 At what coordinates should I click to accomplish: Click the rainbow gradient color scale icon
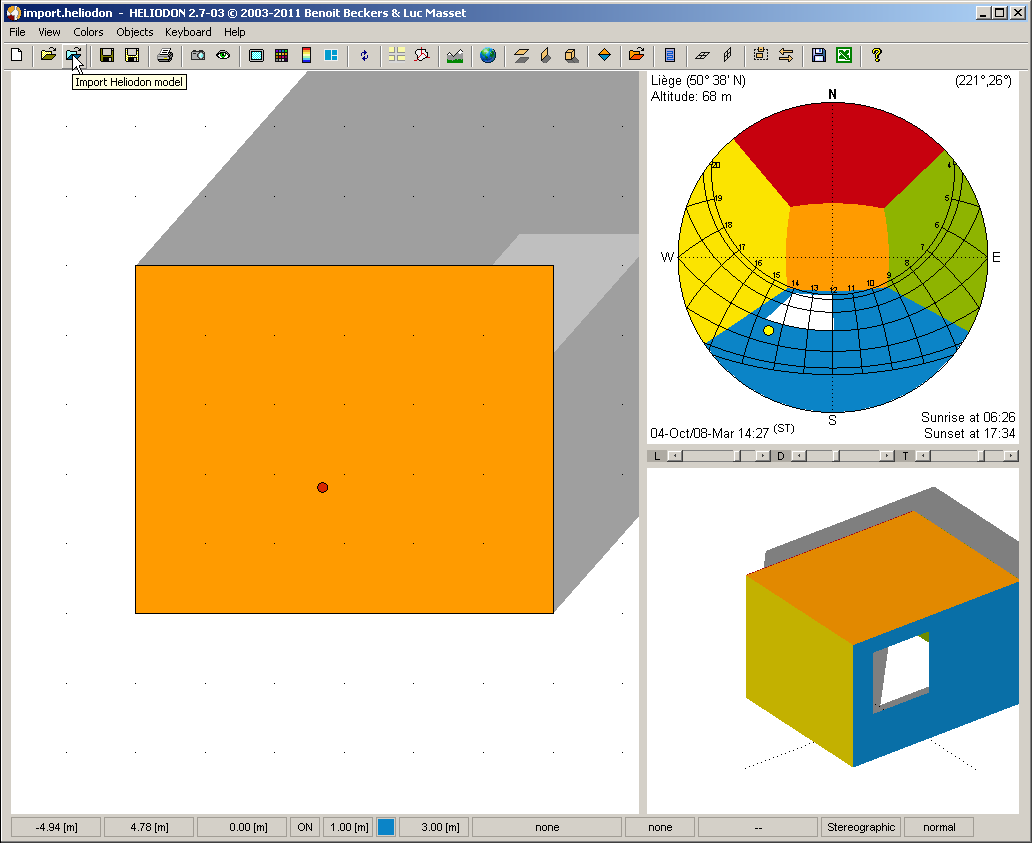pos(306,55)
